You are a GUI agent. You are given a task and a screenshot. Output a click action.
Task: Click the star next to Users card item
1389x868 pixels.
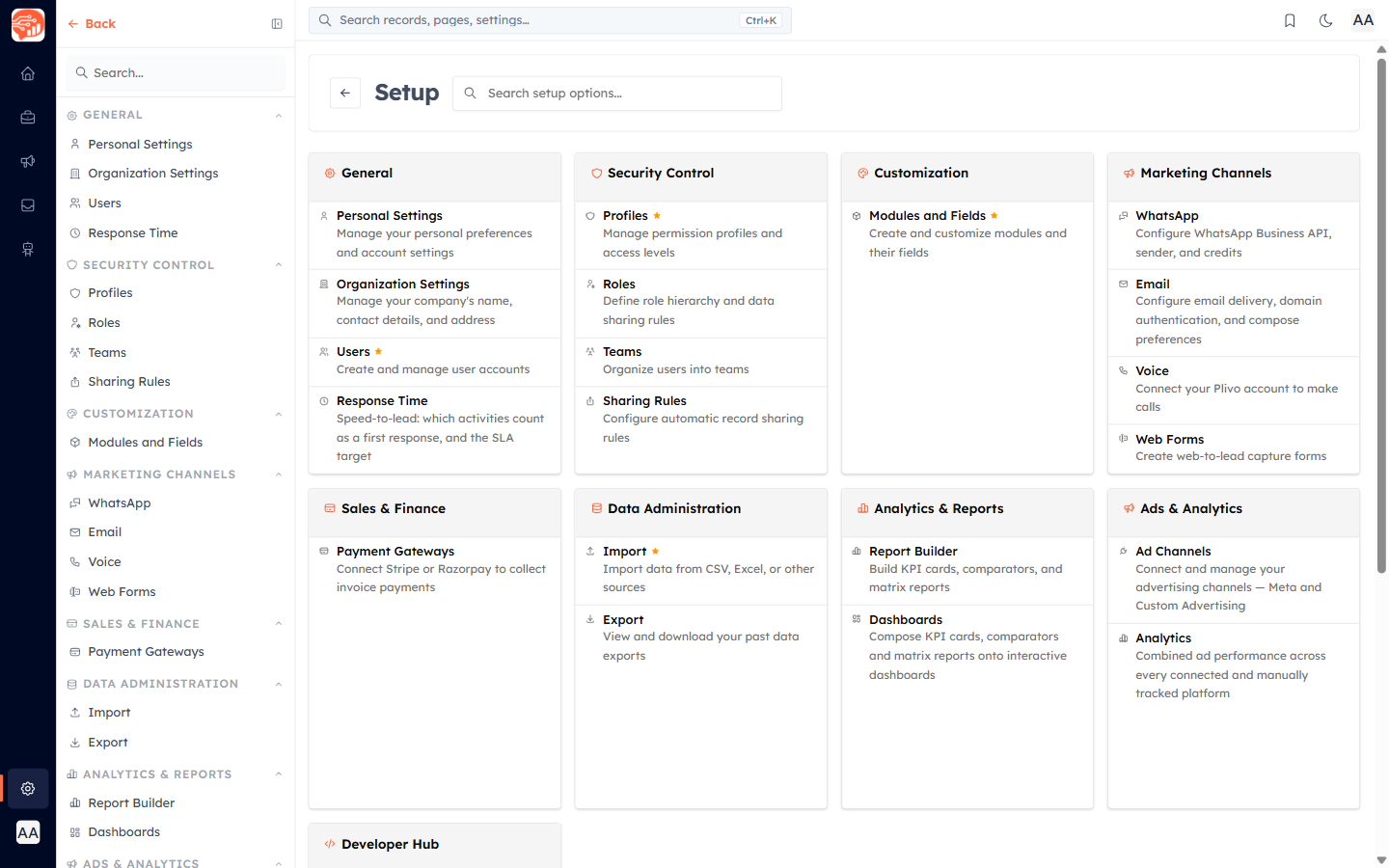point(378,351)
